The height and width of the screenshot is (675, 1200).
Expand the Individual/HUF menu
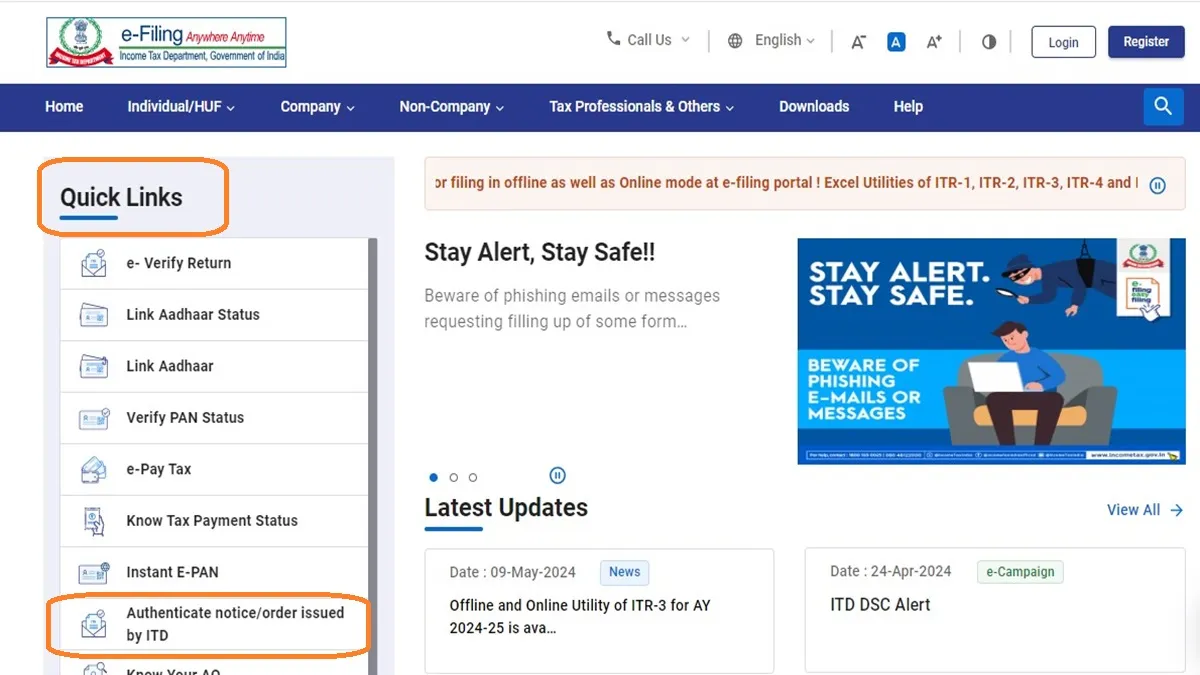point(181,107)
